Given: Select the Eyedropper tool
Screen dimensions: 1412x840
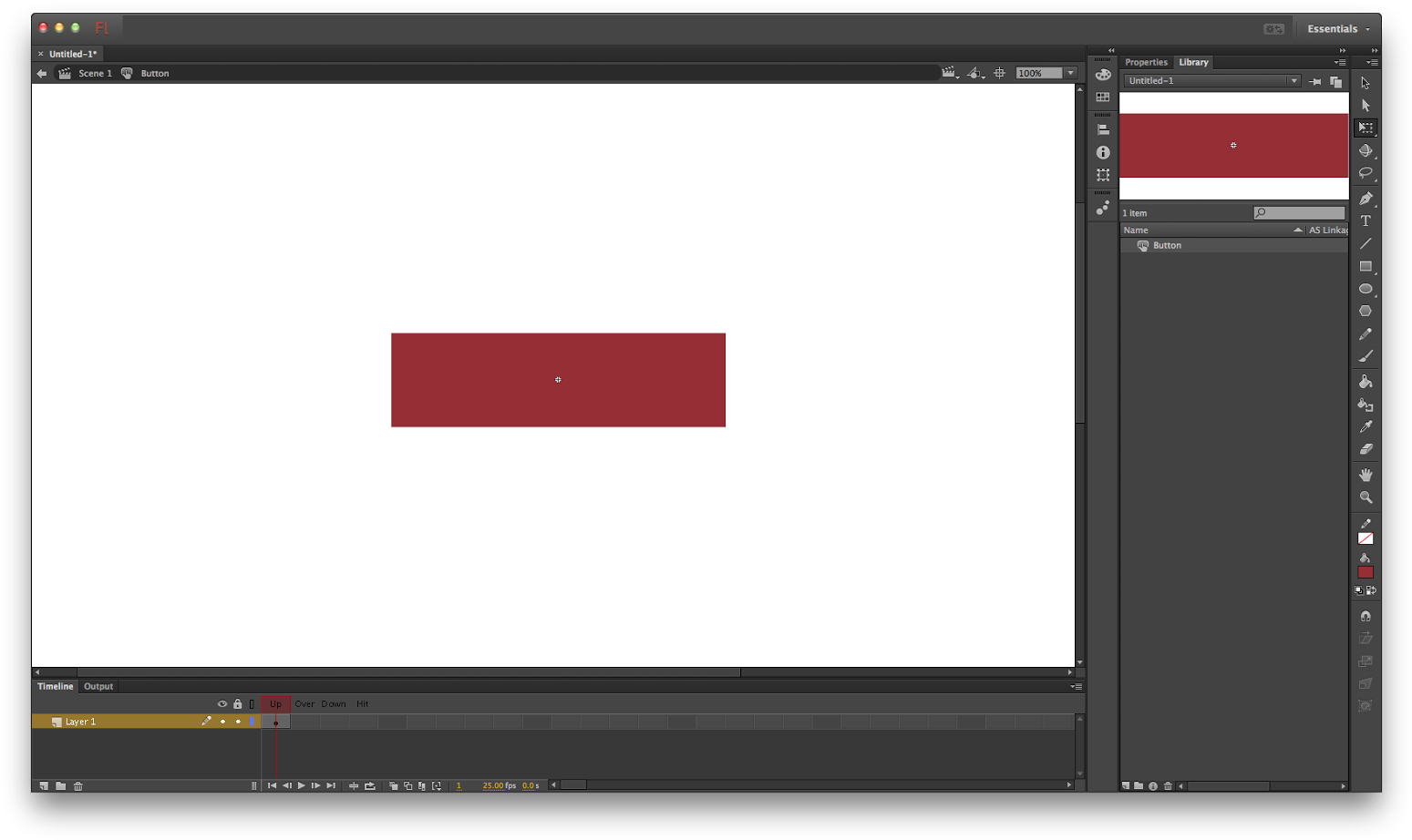Looking at the screenshot, I should [1366, 426].
